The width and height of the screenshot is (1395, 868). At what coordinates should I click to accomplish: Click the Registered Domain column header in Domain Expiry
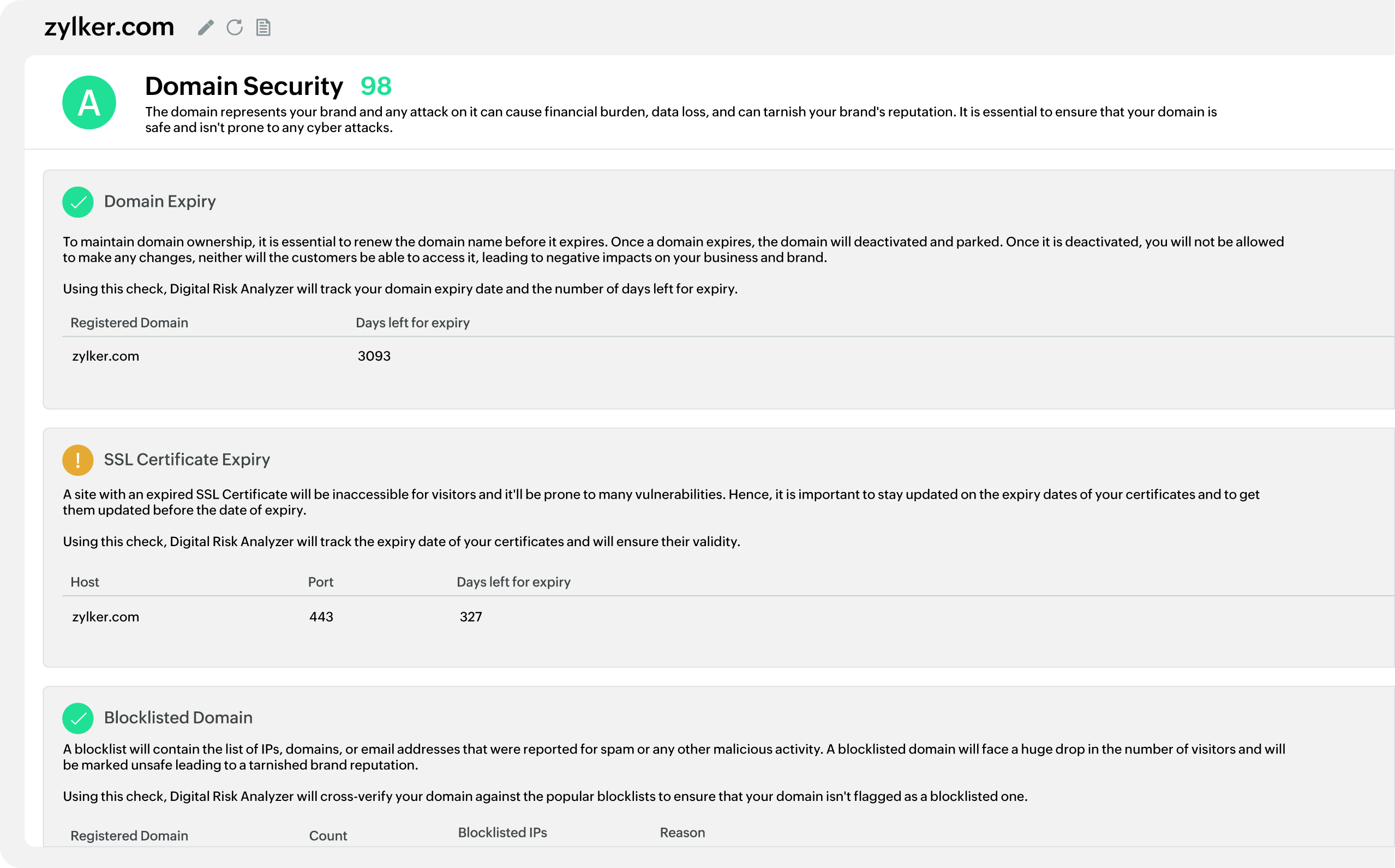pos(129,322)
